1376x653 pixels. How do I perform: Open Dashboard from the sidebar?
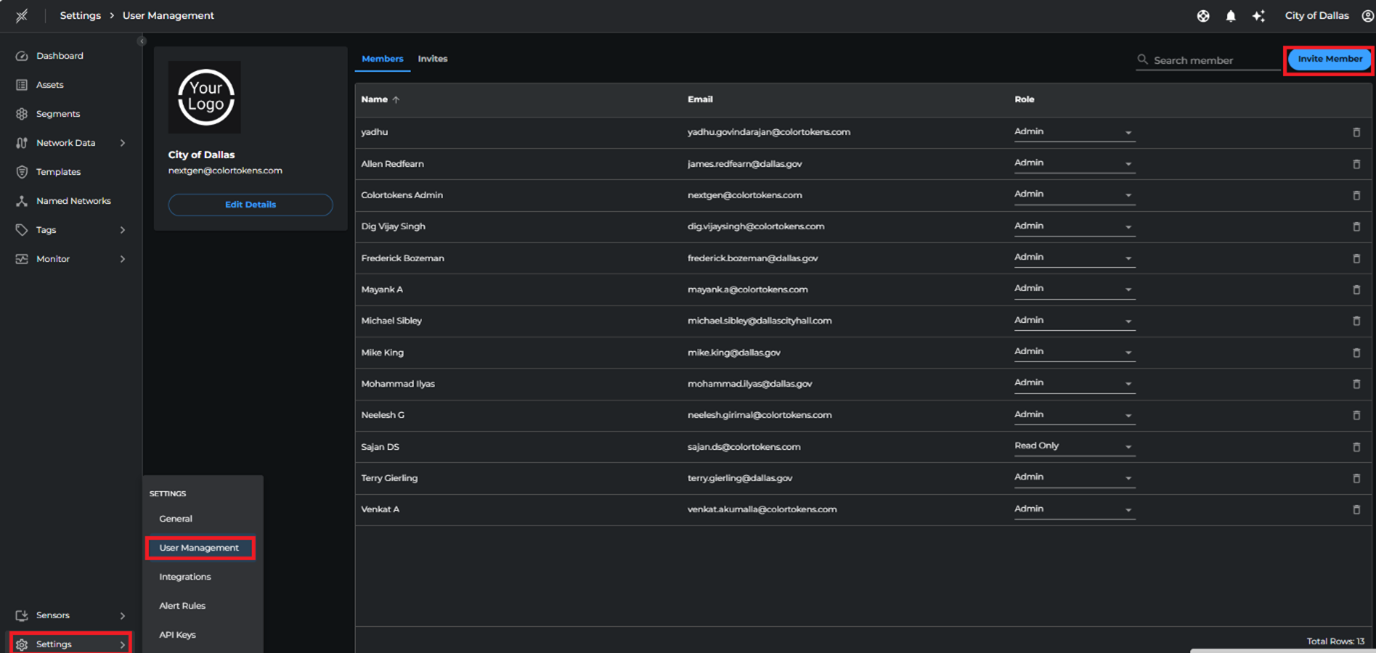59,56
